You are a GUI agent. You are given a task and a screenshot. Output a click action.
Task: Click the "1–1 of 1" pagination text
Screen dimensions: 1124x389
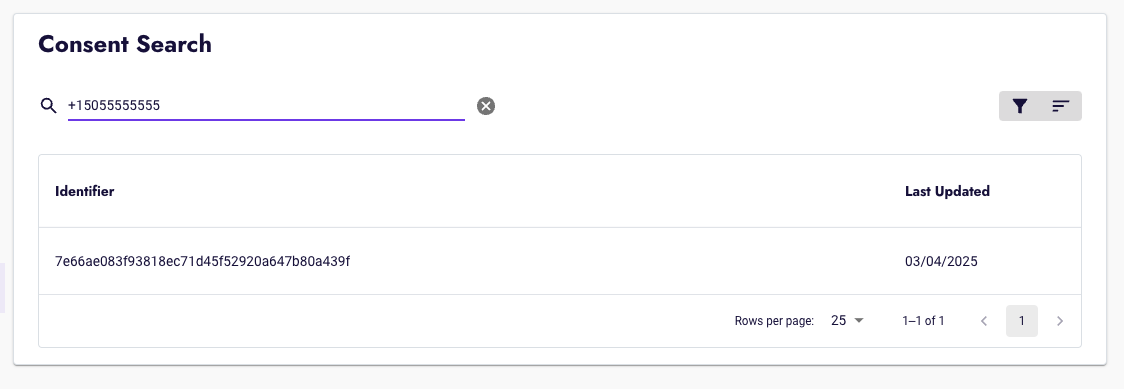[923, 321]
